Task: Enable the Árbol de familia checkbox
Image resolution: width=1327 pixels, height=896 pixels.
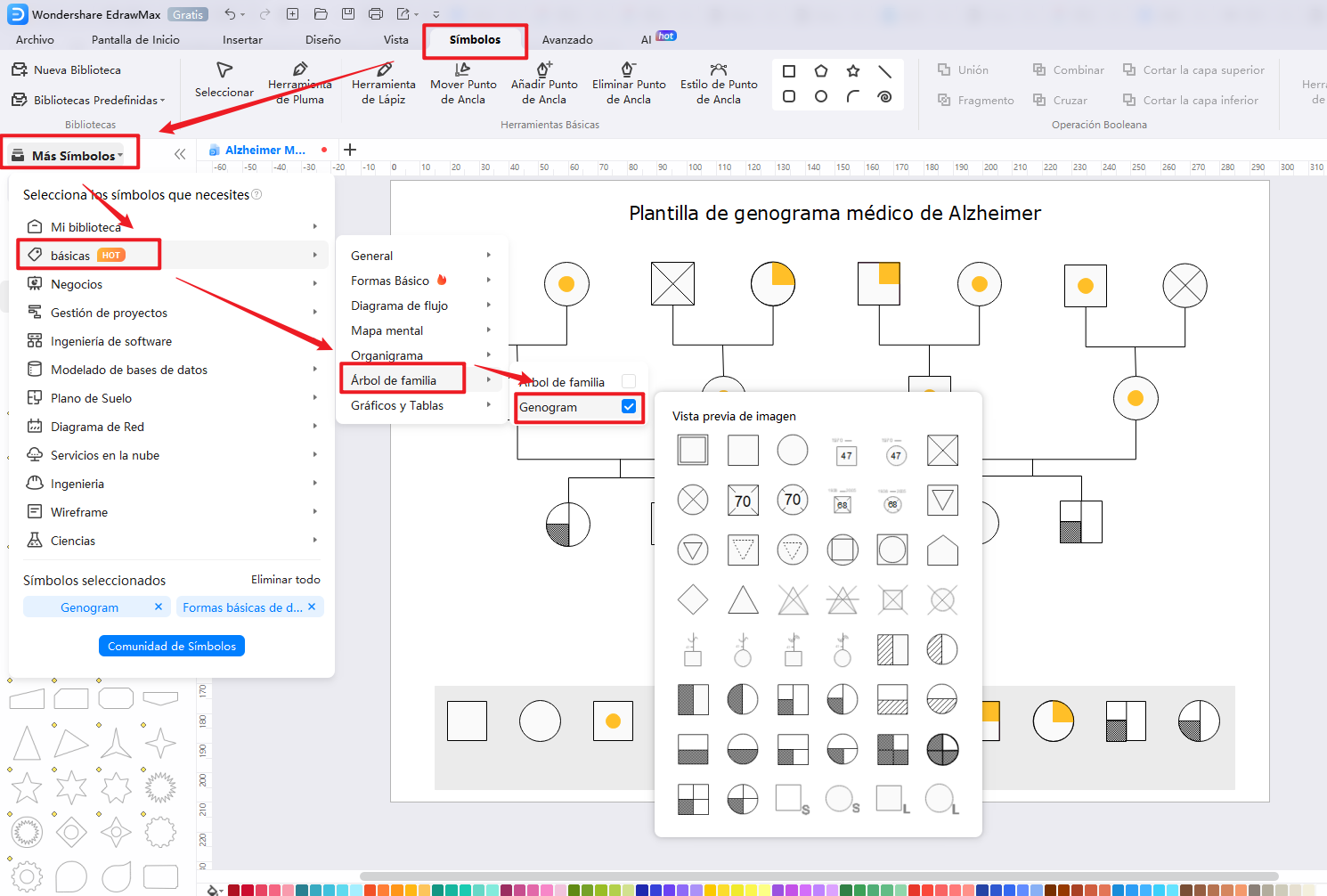Action: (629, 381)
